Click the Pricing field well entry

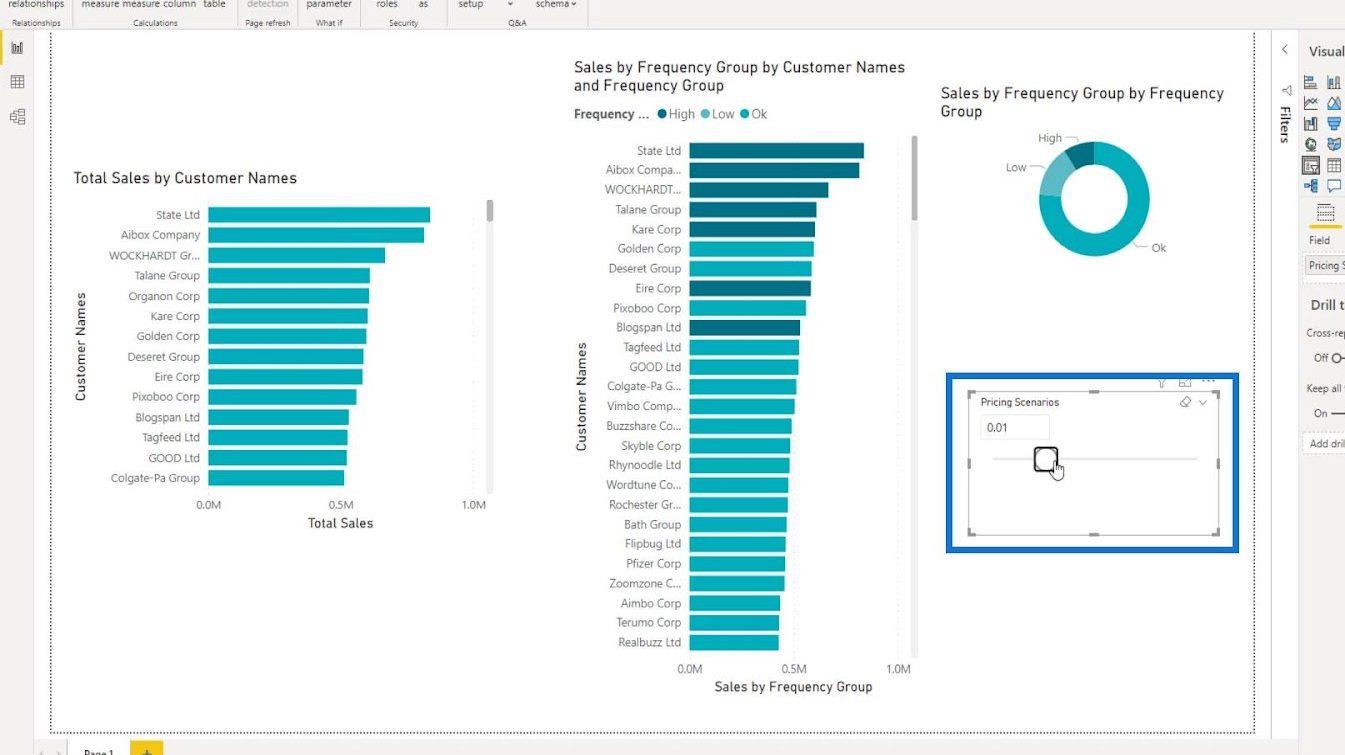1325,265
